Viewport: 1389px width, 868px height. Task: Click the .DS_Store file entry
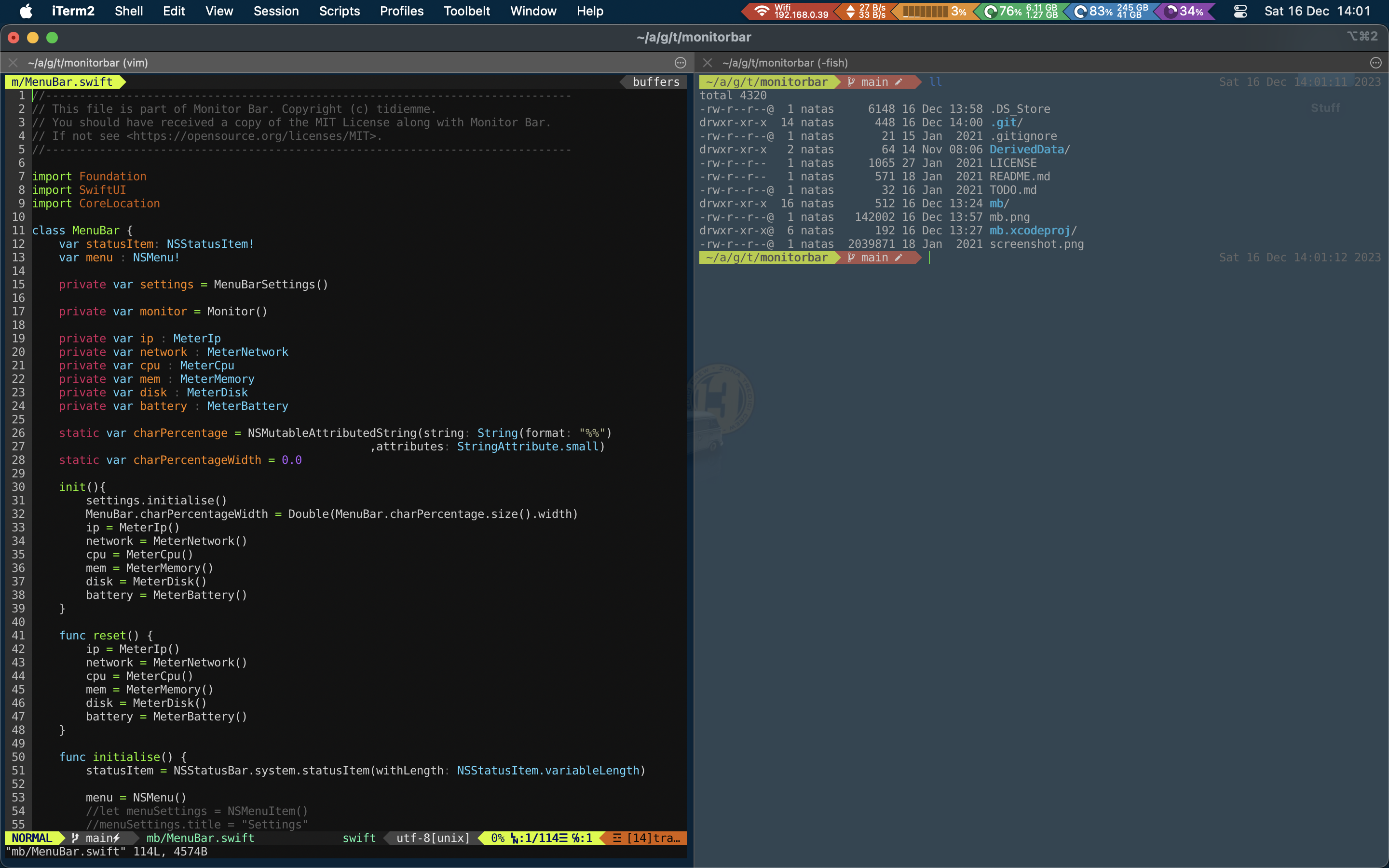(x=1020, y=109)
